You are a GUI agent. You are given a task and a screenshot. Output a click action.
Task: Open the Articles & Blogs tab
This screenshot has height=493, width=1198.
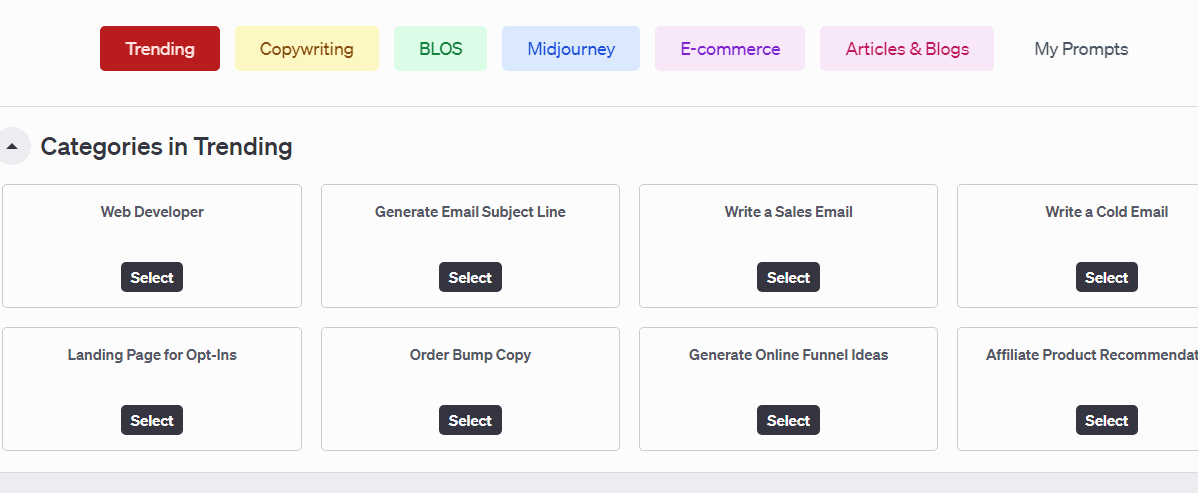[907, 49]
